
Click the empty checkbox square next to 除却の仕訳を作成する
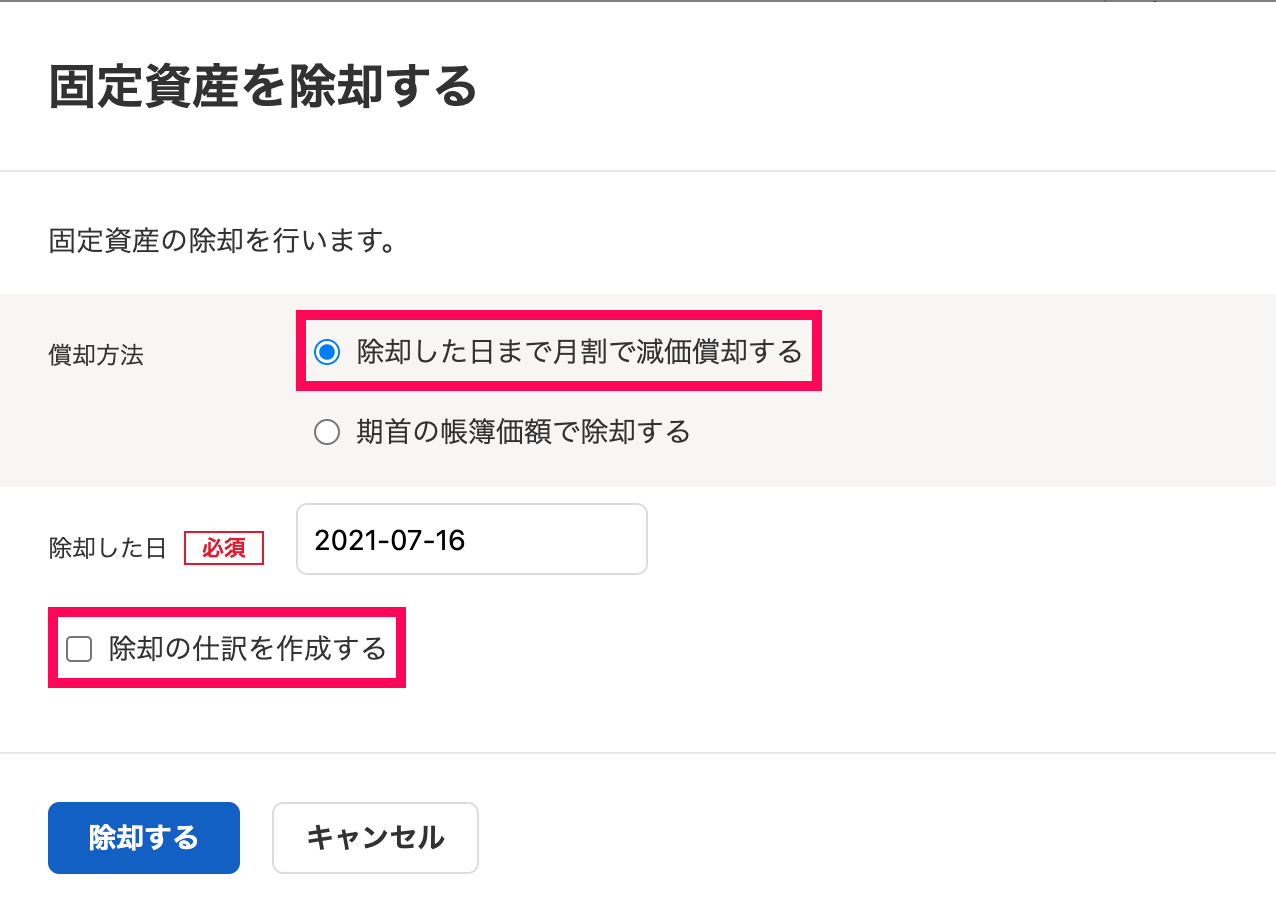[78, 648]
